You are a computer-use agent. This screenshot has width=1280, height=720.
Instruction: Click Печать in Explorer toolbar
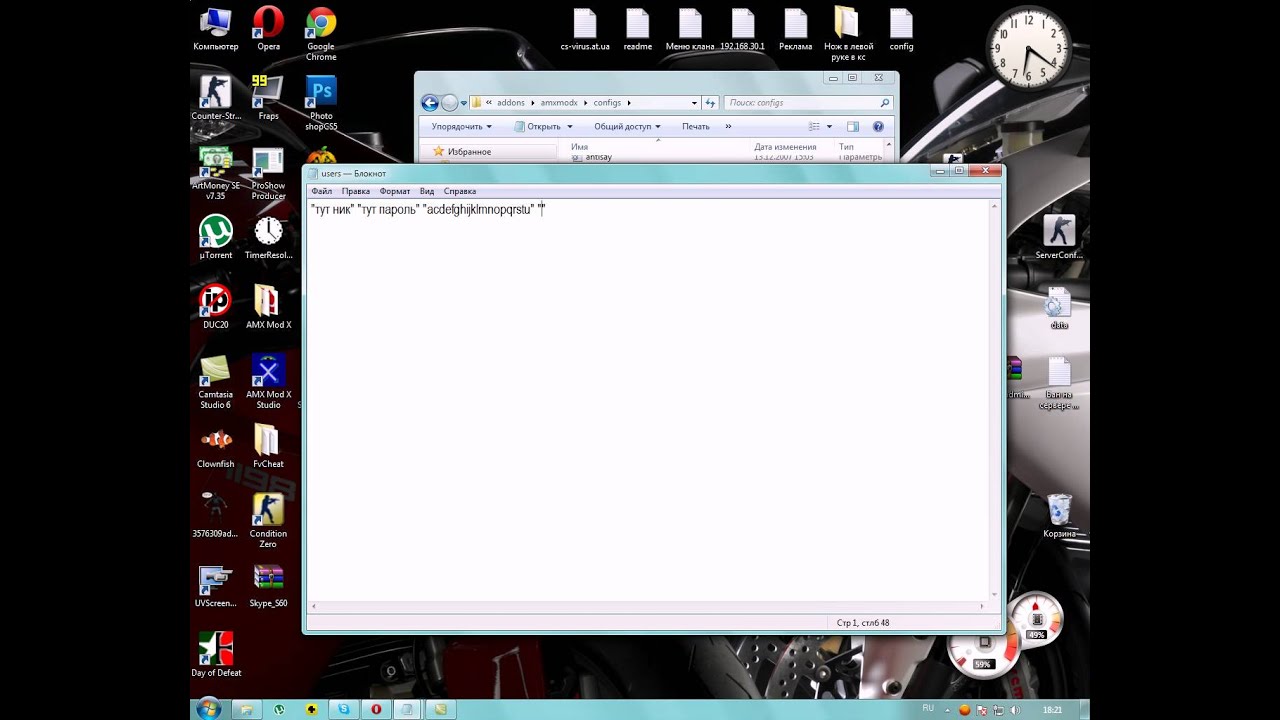696,127
